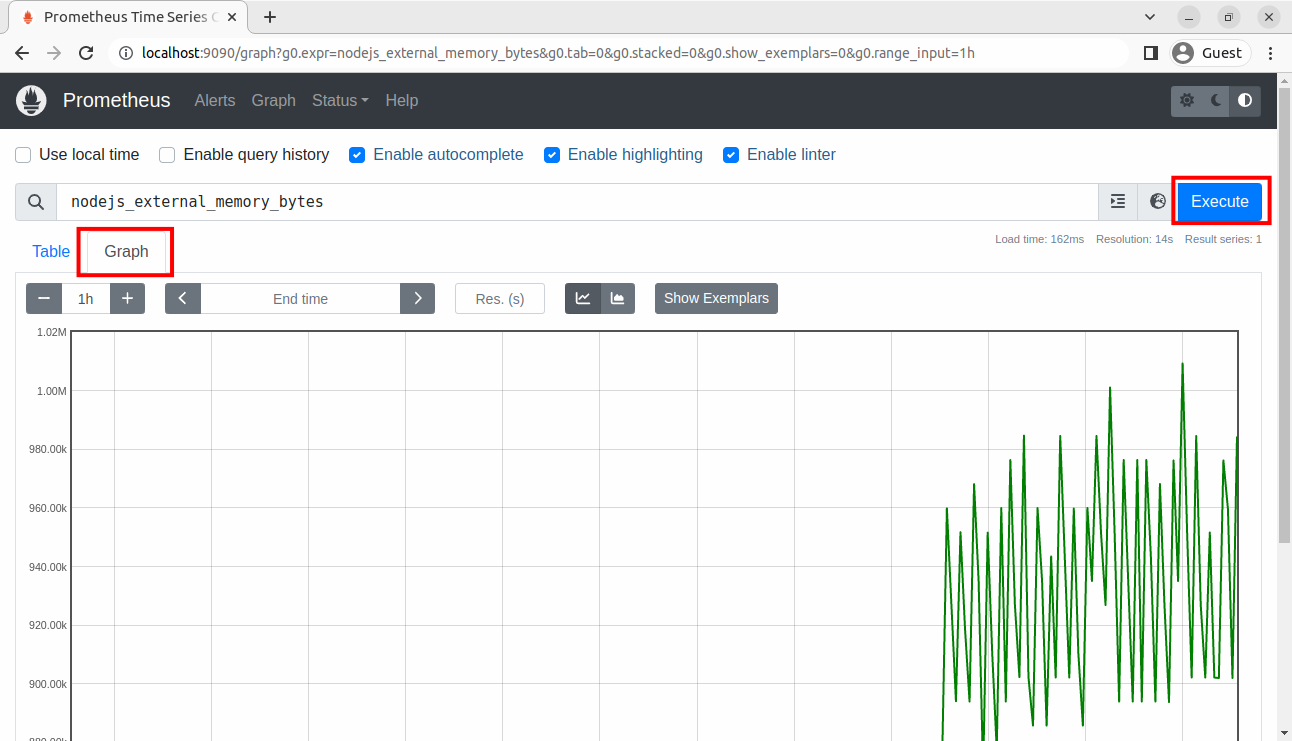Open the Help page
Screen dimensions: 1292x741
pyautogui.click(x=401, y=101)
